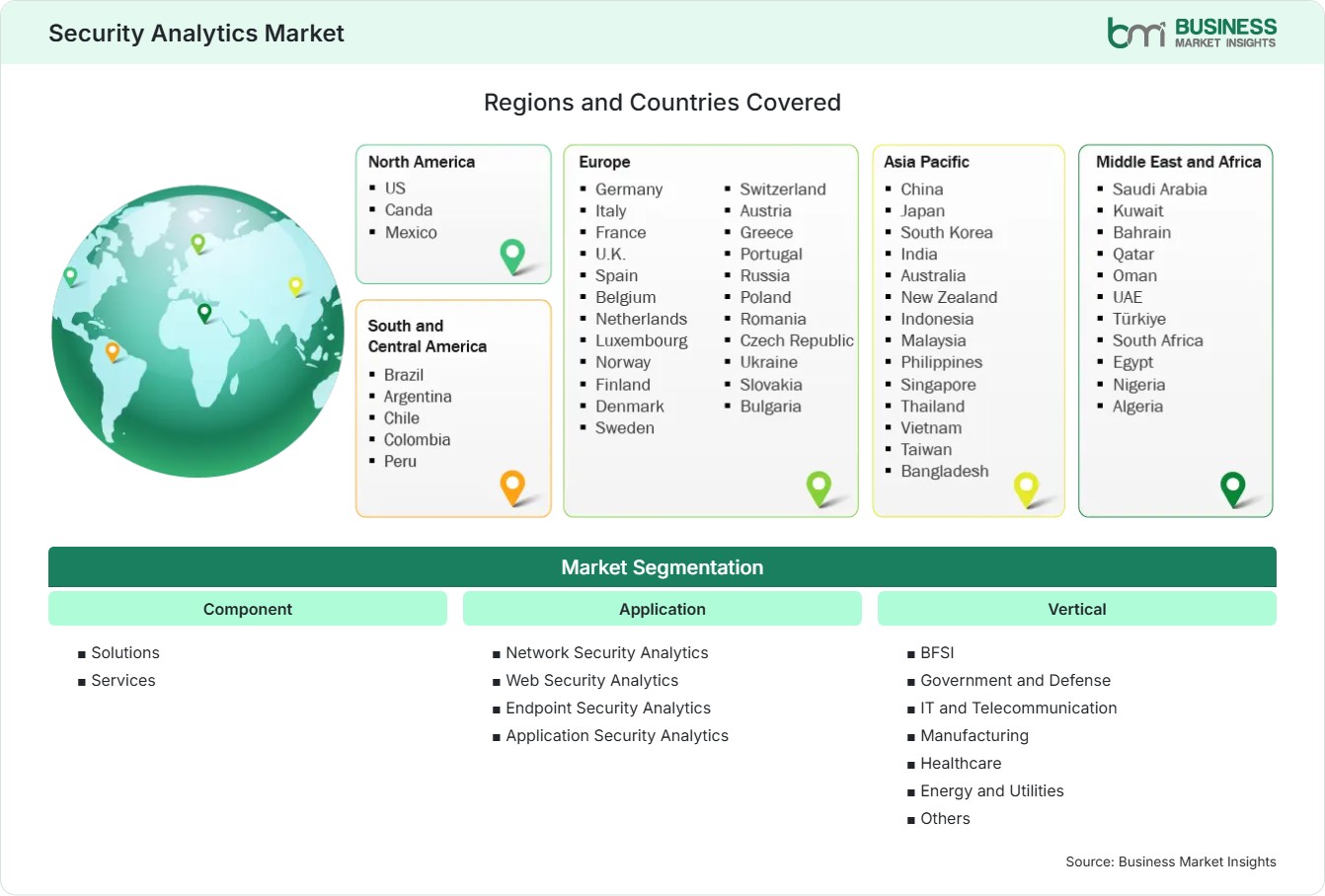Click the dark green pin in Middle East and Africa box
Image resolution: width=1325 pixels, height=896 pixels.
coord(1233,487)
